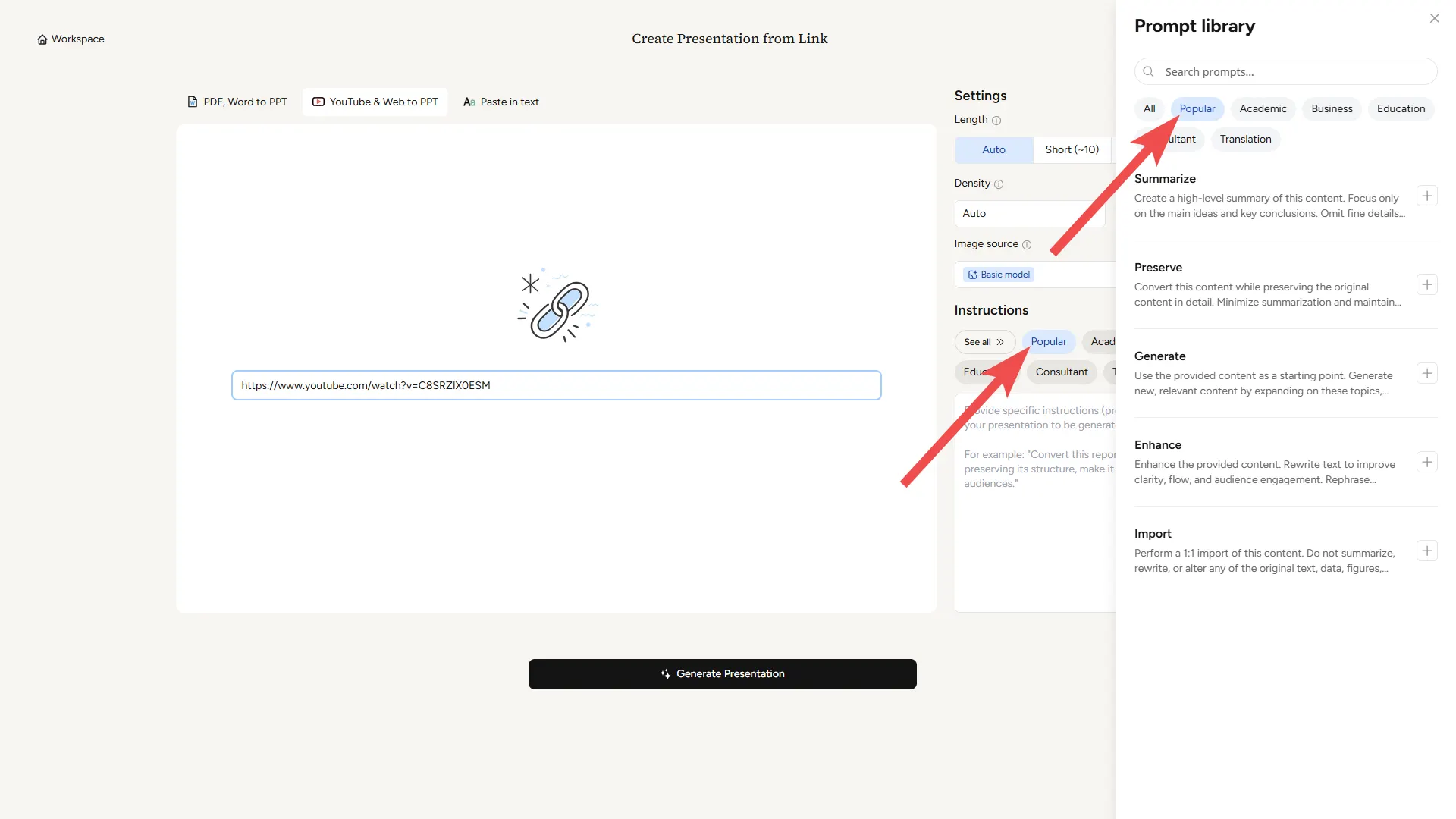Image resolution: width=1456 pixels, height=819 pixels.
Task: Select Auto length option
Action: [993, 150]
